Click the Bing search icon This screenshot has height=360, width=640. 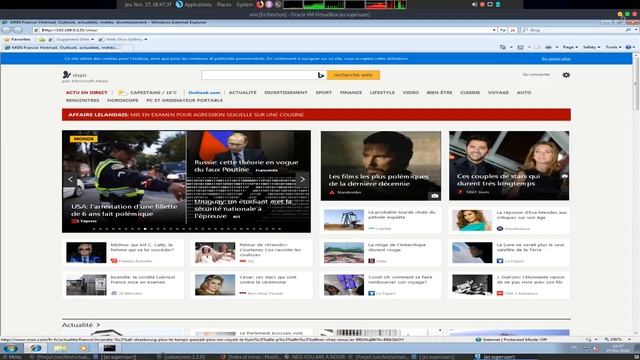(x=321, y=75)
